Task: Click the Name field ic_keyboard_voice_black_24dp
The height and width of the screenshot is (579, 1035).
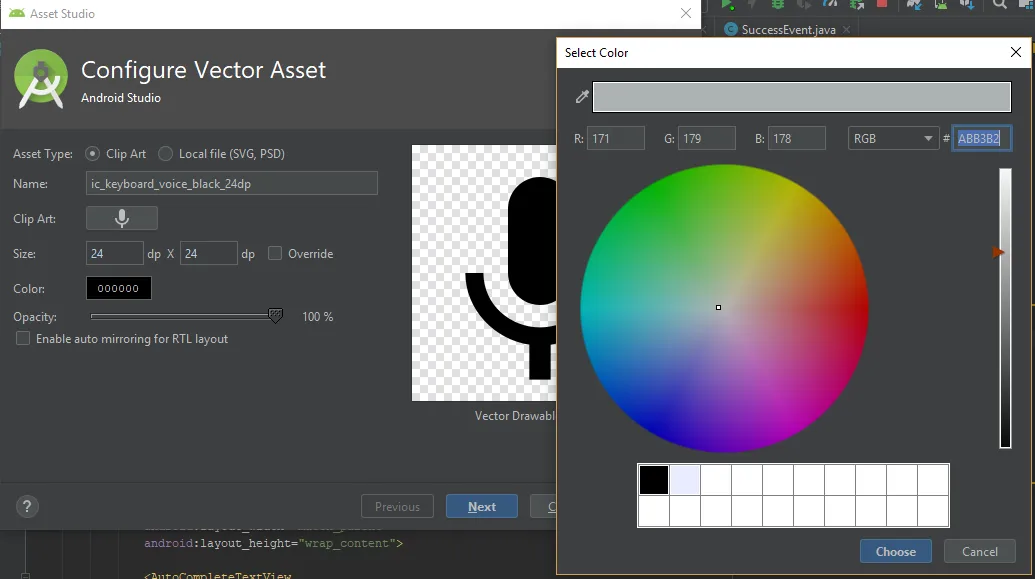Action: point(232,184)
